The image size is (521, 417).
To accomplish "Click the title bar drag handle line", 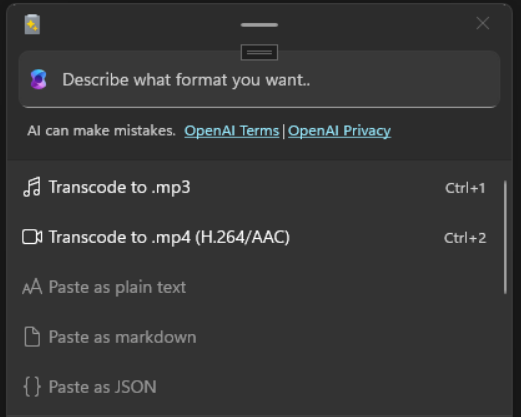I will 259,25.
